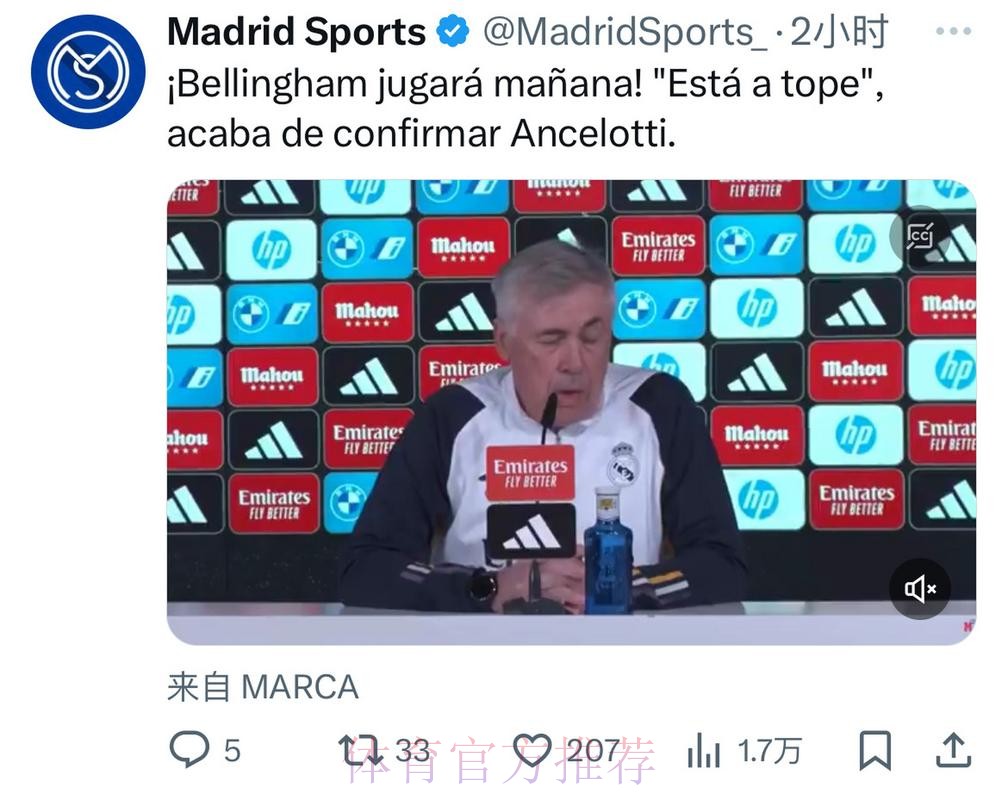
Task: Open the 来自 MARCA source link
Action: pyautogui.click(x=263, y=687)
